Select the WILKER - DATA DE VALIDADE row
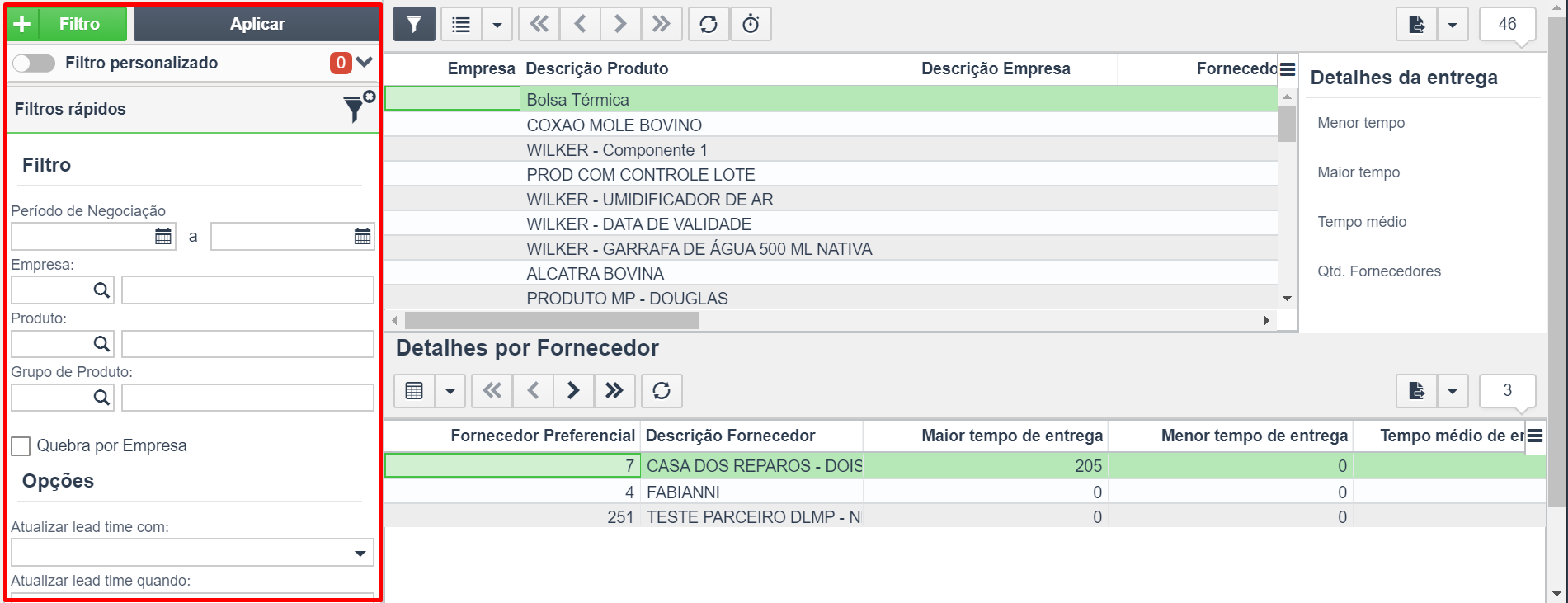1568x603 pixels. click(x=831, y=224)
